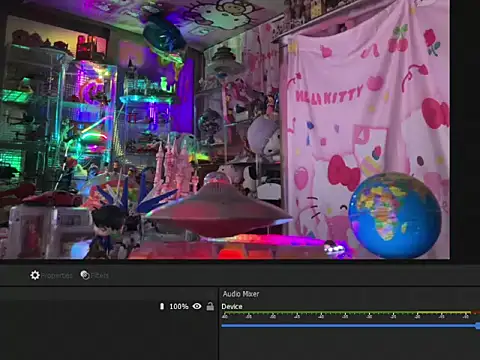Viewport: 480px width, 360px height.
Task: Open source Properties via the gear icon
Action: [x=35, y=275]
